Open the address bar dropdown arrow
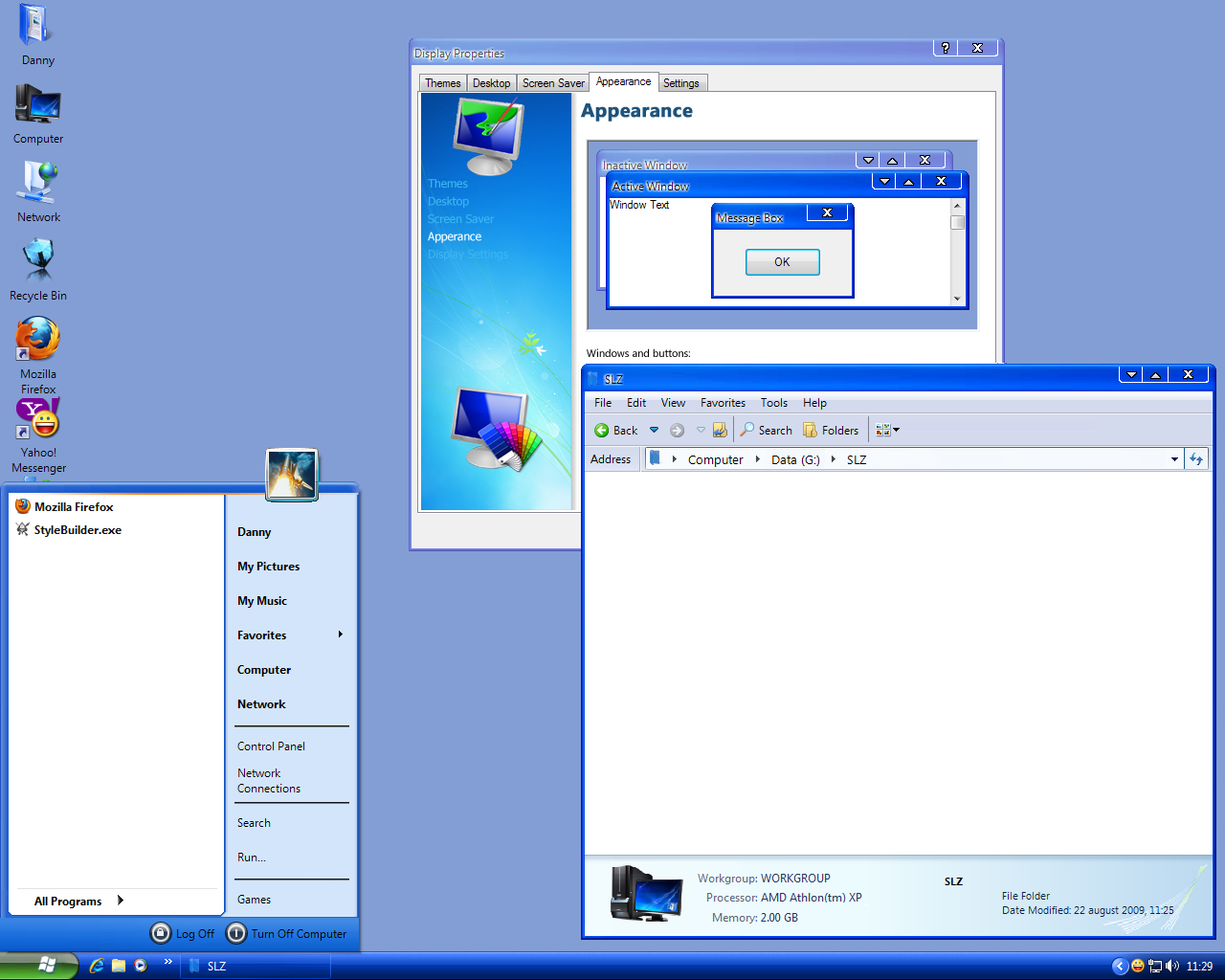The image size is (1225, 980). [x=1174, y=459]
